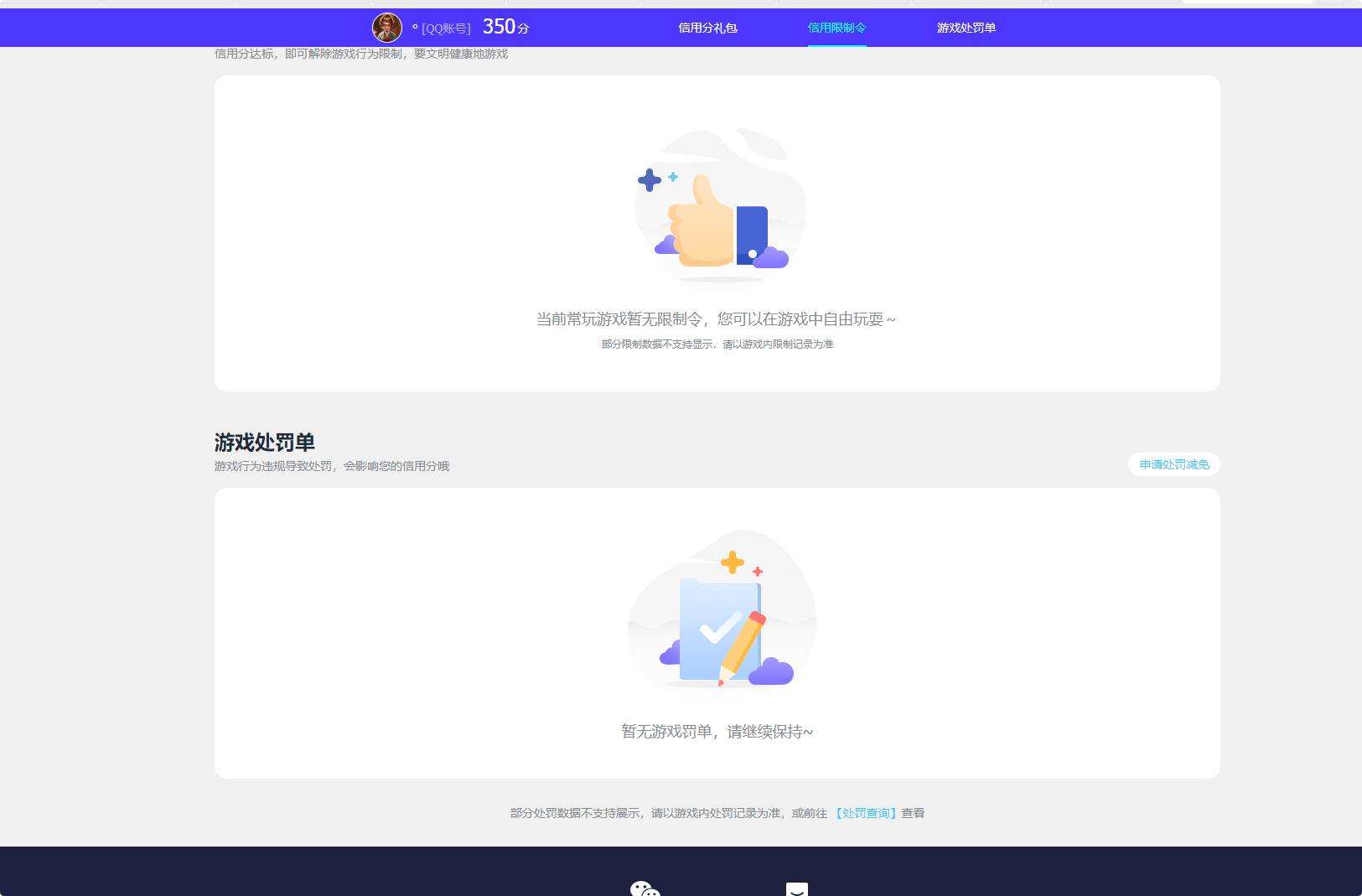Screen dimensions: 1362x896
Task: Click text 游戏行为违规导致处罚
Action: pos(273,466)
